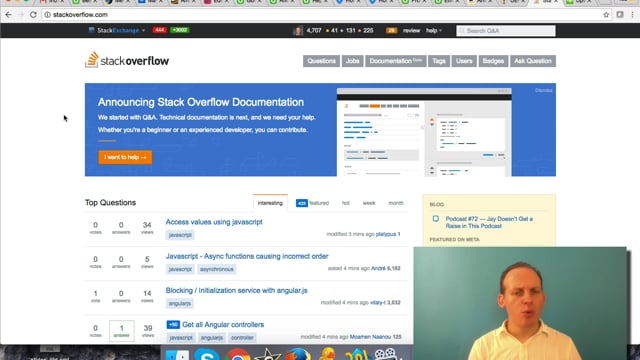Click javascript tag under 'Access values' question
This screenshot has height=360, width=640.
180,235
